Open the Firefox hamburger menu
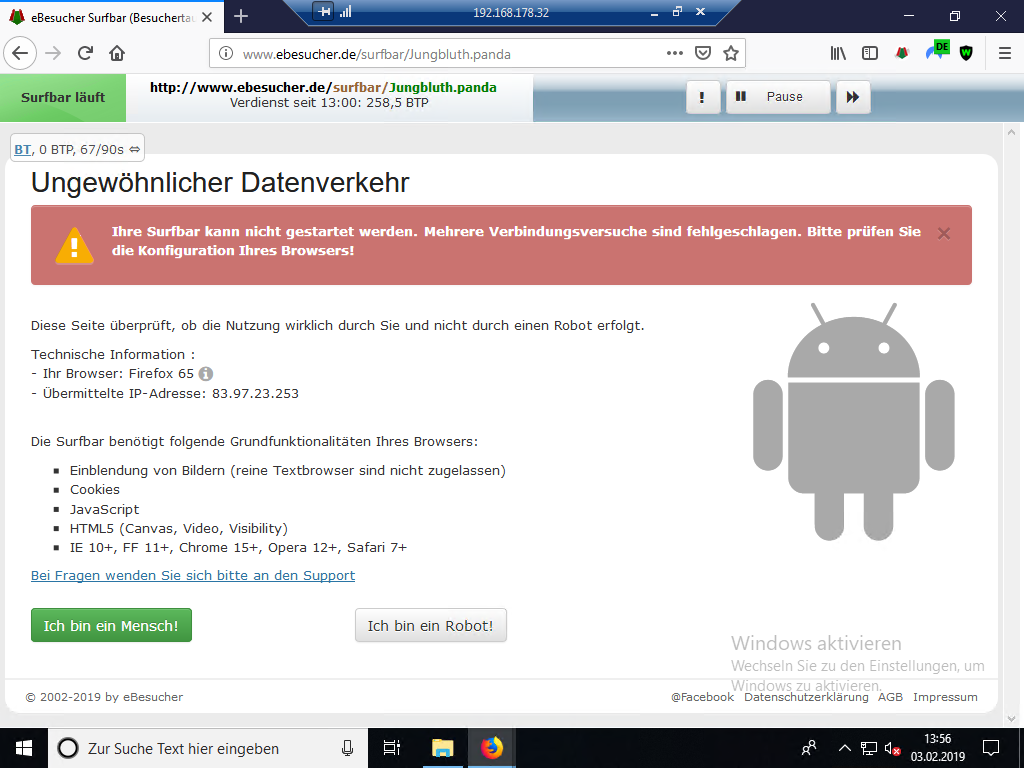This screenshot has height=768, width=1024. pos(1005,54)
